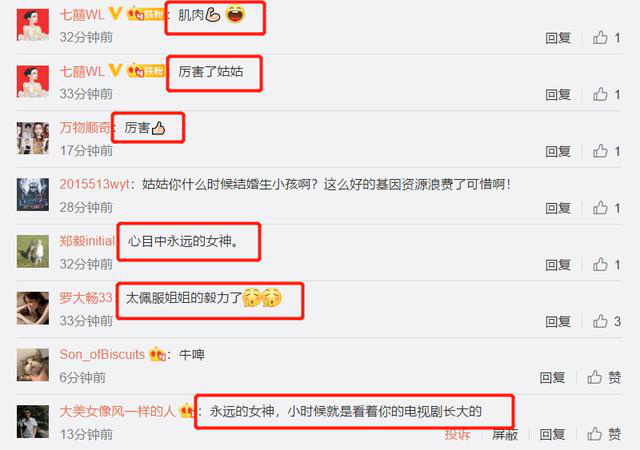This screenshot has height=450, width=640.
Task: Click the verified V badge of first 七囍WL
Action: [116, 13]
